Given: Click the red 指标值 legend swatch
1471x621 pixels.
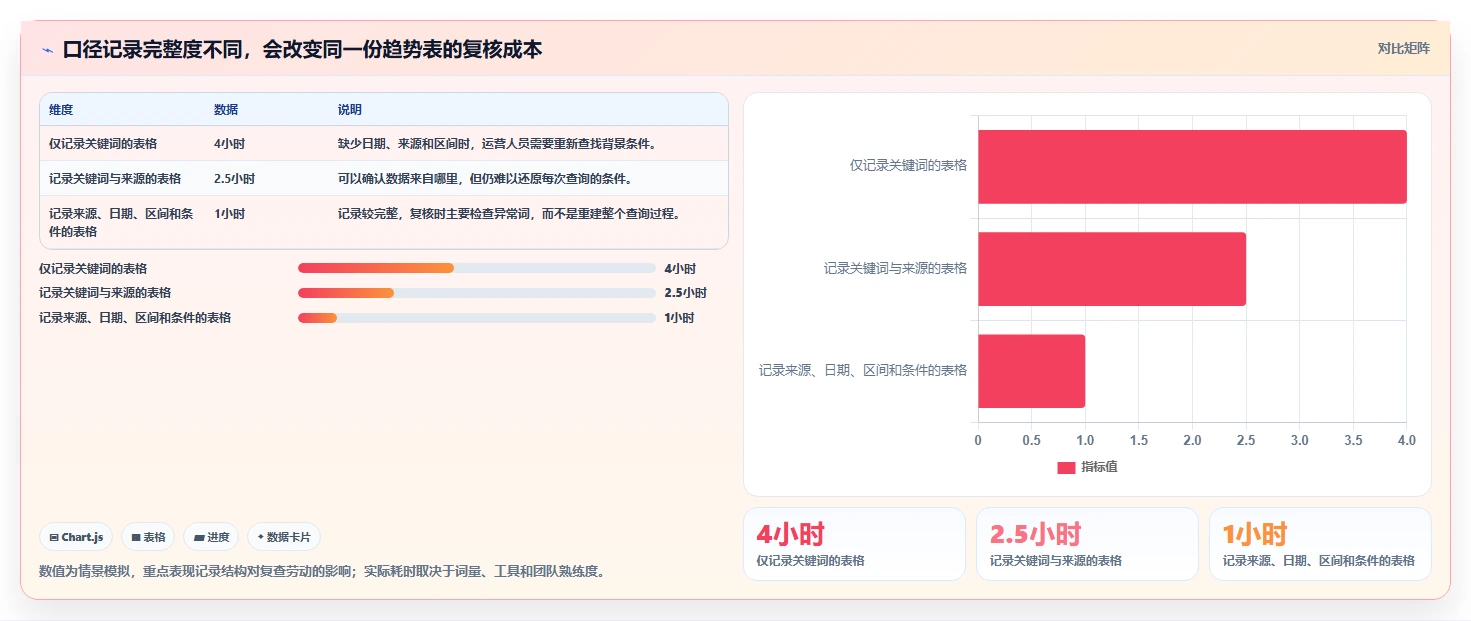Looking at the screenshot, I should [x=1066, y=468].
